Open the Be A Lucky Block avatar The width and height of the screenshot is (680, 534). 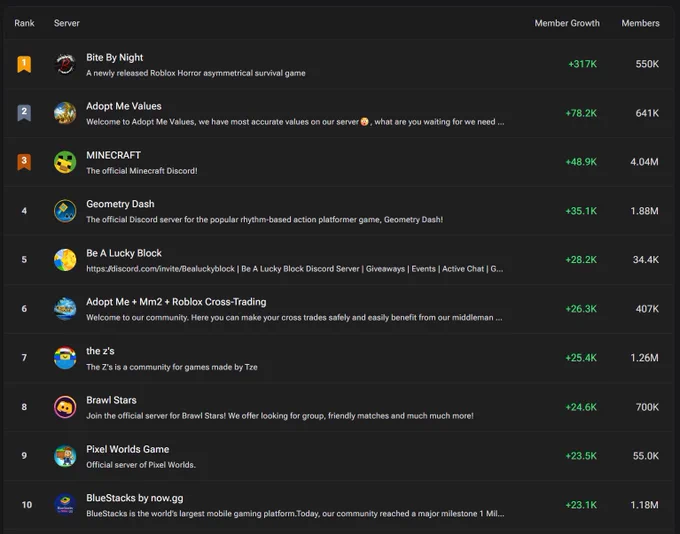pos(65,260)
